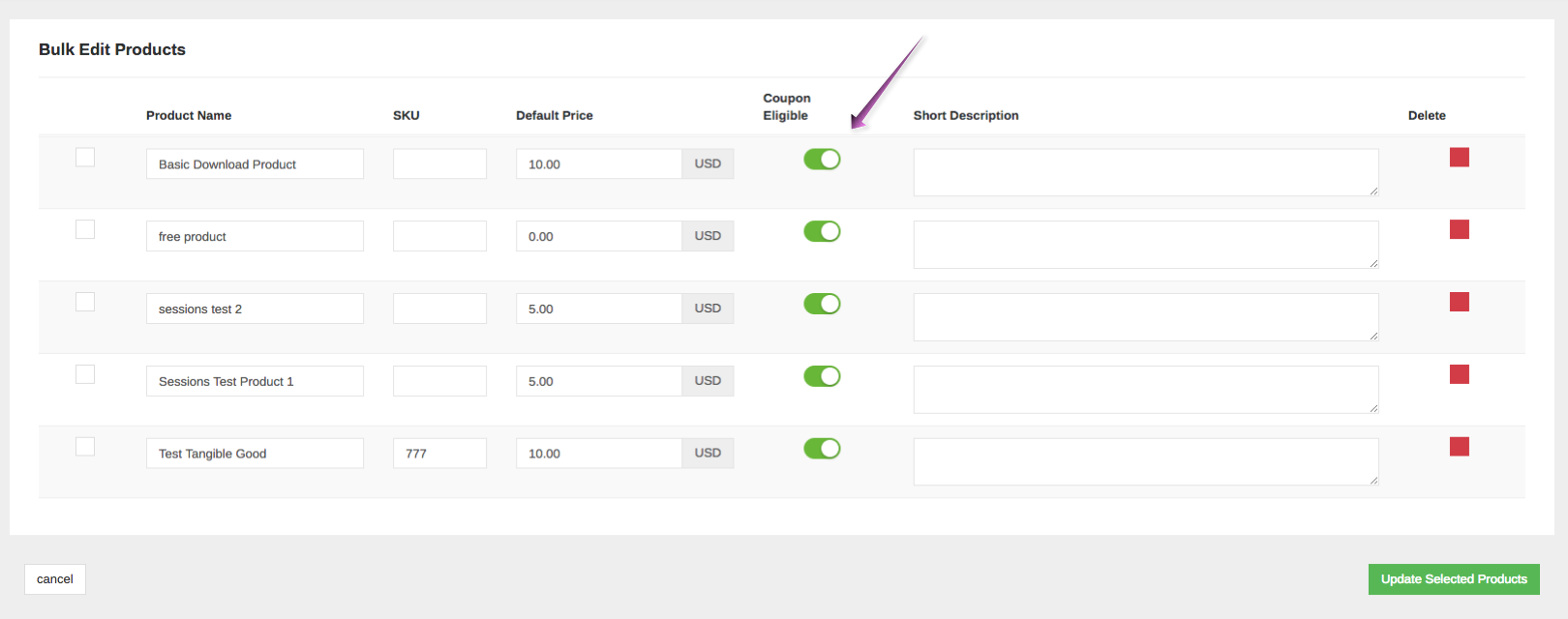
Task: Click short description box for free product
Action: click(x=1146, y=245)
